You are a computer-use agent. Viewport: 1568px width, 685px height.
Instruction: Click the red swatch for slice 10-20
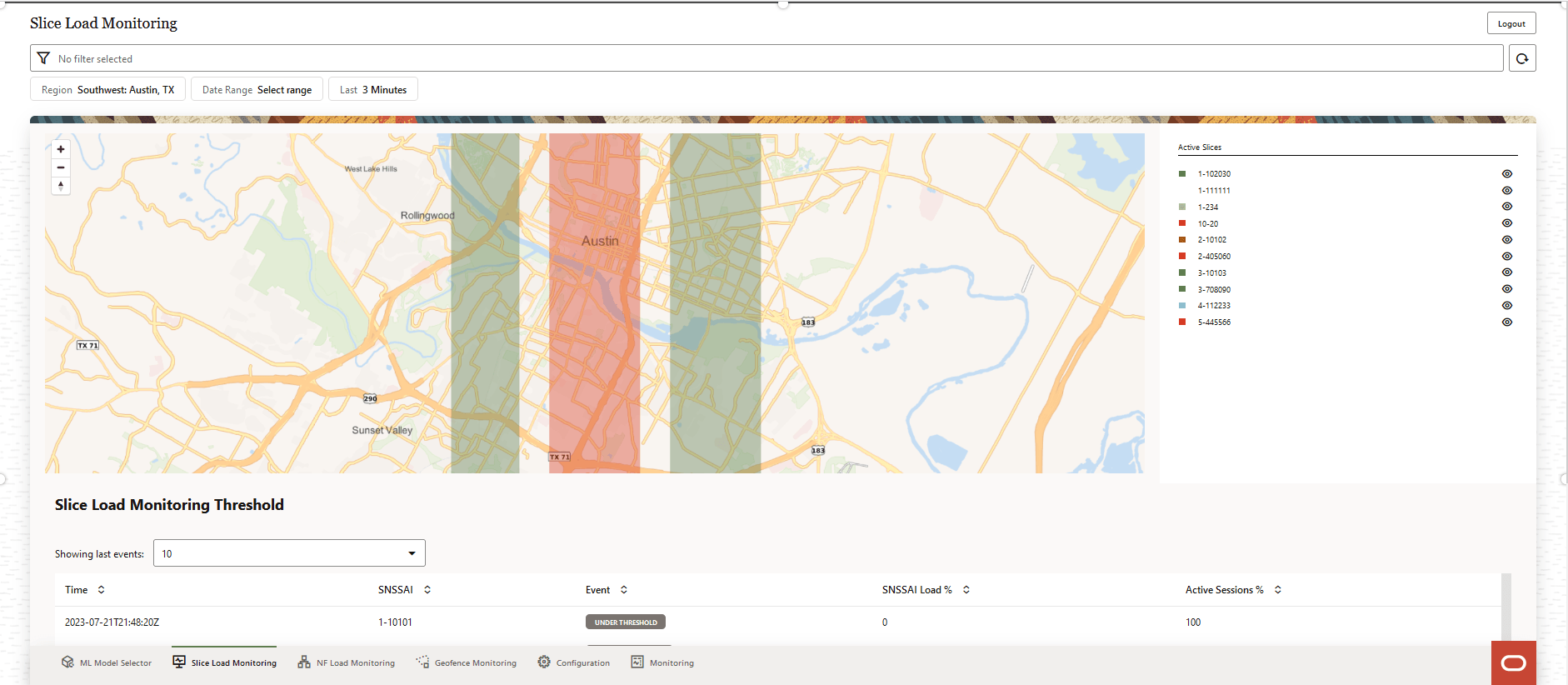[x=1182, y=223]
